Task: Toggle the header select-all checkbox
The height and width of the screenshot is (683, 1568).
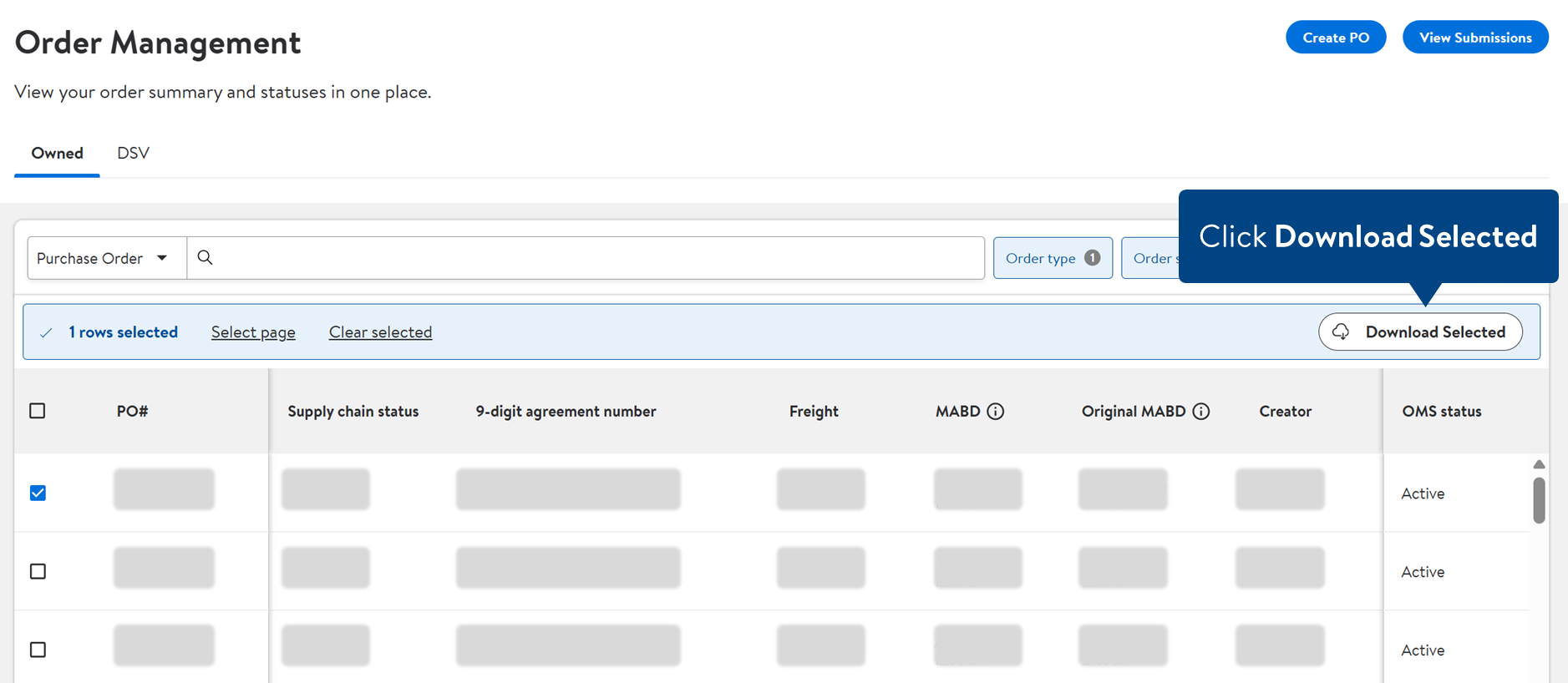Action: tap(38, 411)
